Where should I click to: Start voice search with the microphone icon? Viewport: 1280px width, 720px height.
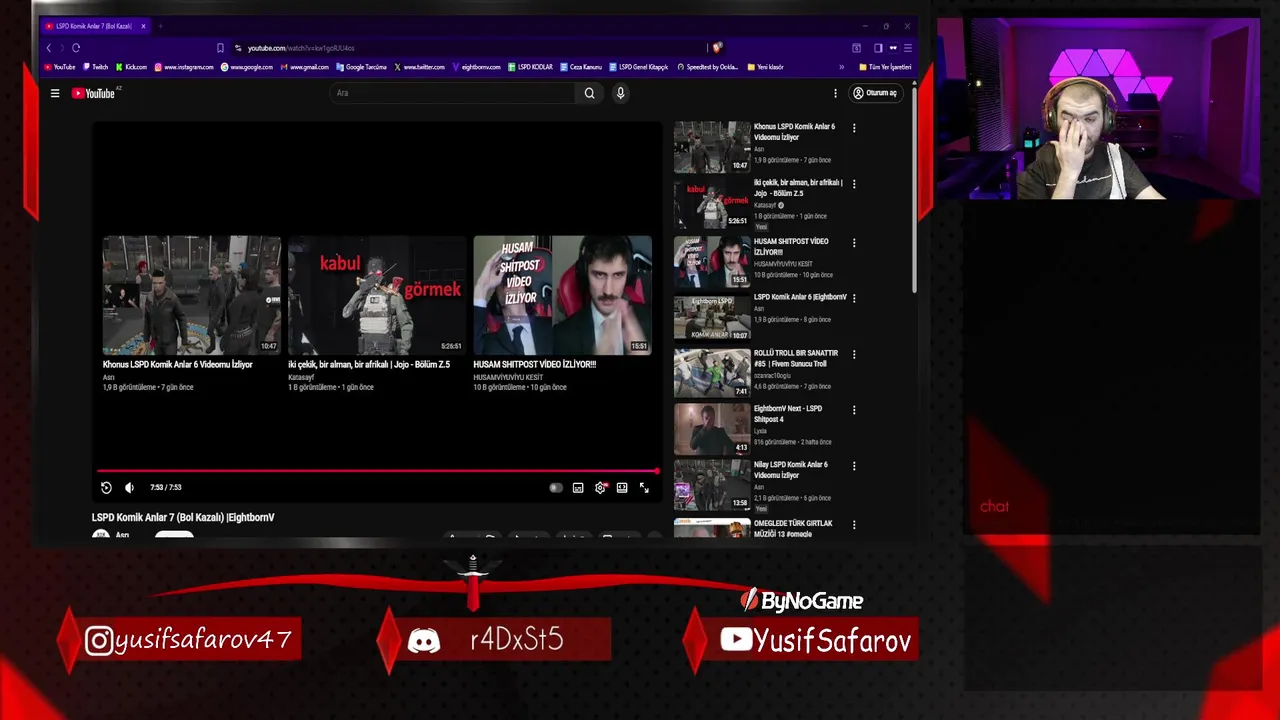coord(620,93)
